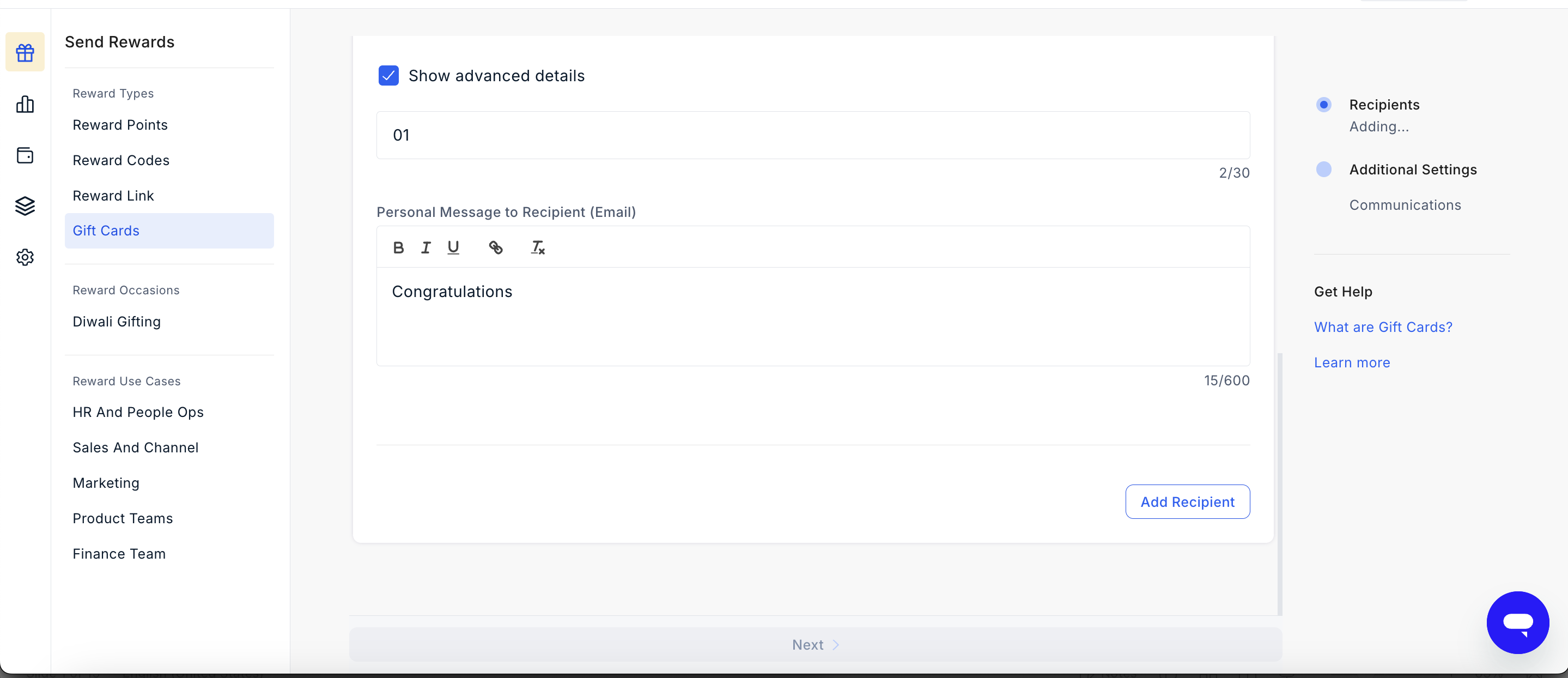Clear formatting in message editor
Screen dimensions: 1568x678
[x=538, y=247]
